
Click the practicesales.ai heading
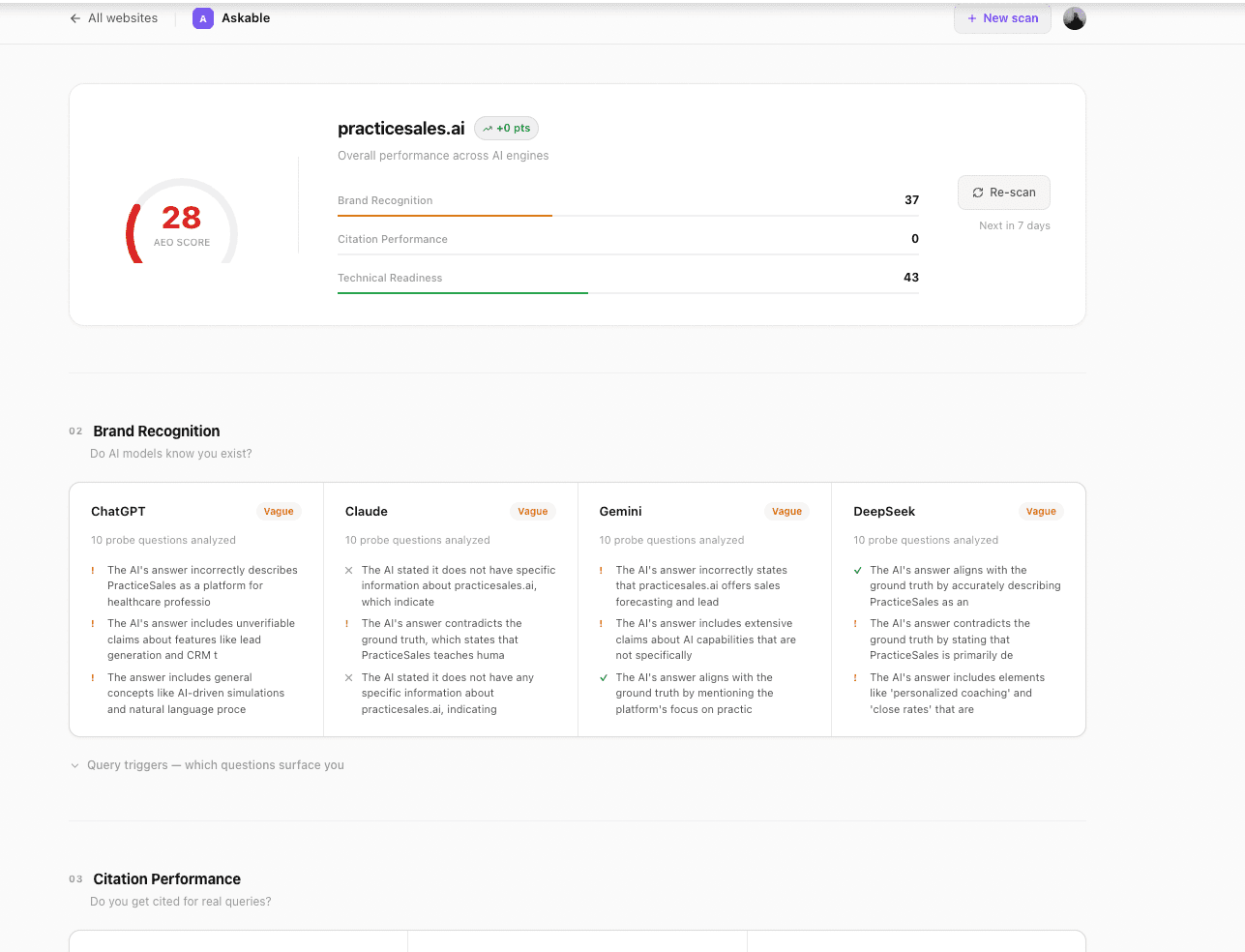tap(401, 129)
